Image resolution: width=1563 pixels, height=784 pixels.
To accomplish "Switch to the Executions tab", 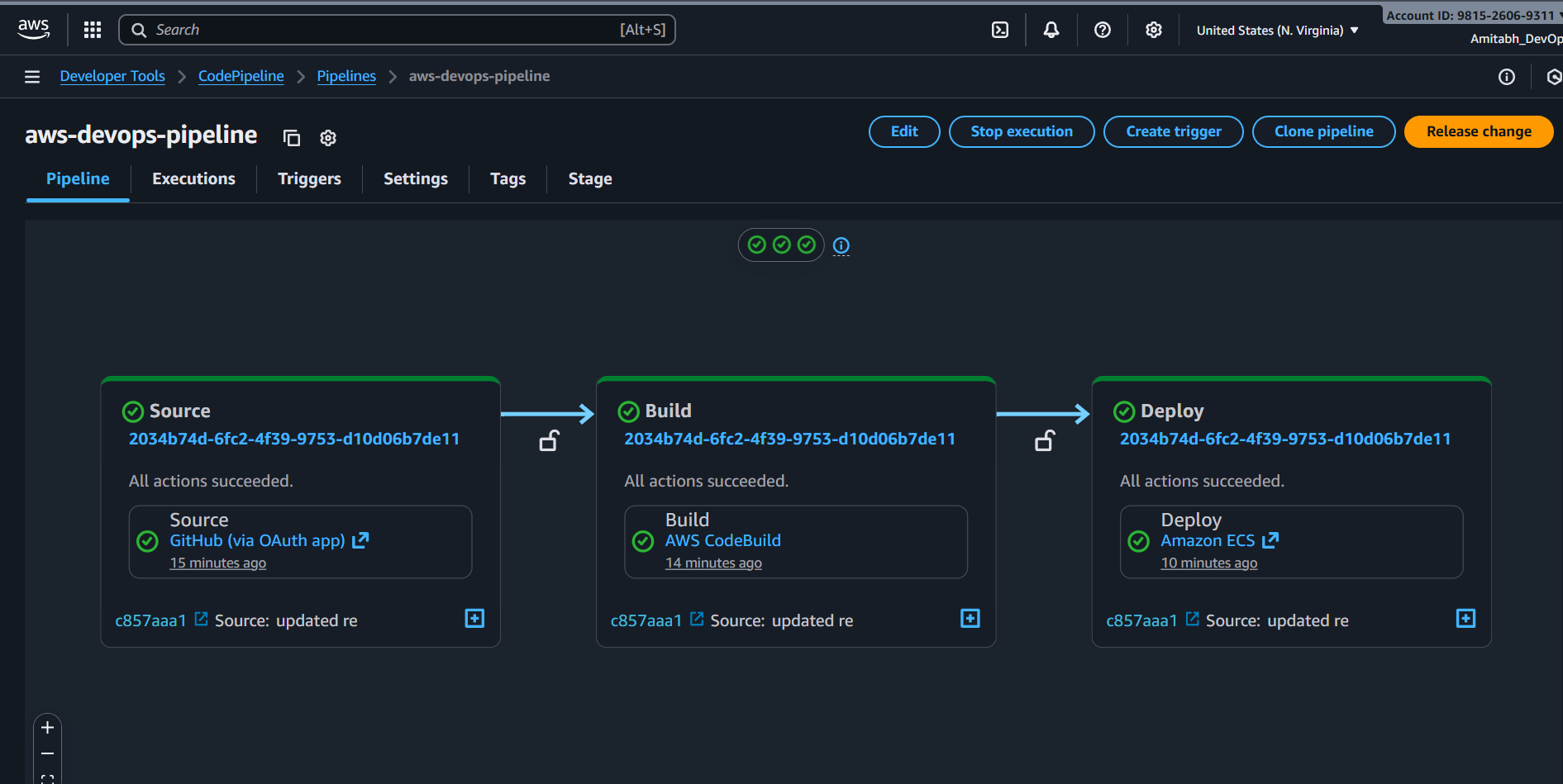I will click(x=193, y=178).
